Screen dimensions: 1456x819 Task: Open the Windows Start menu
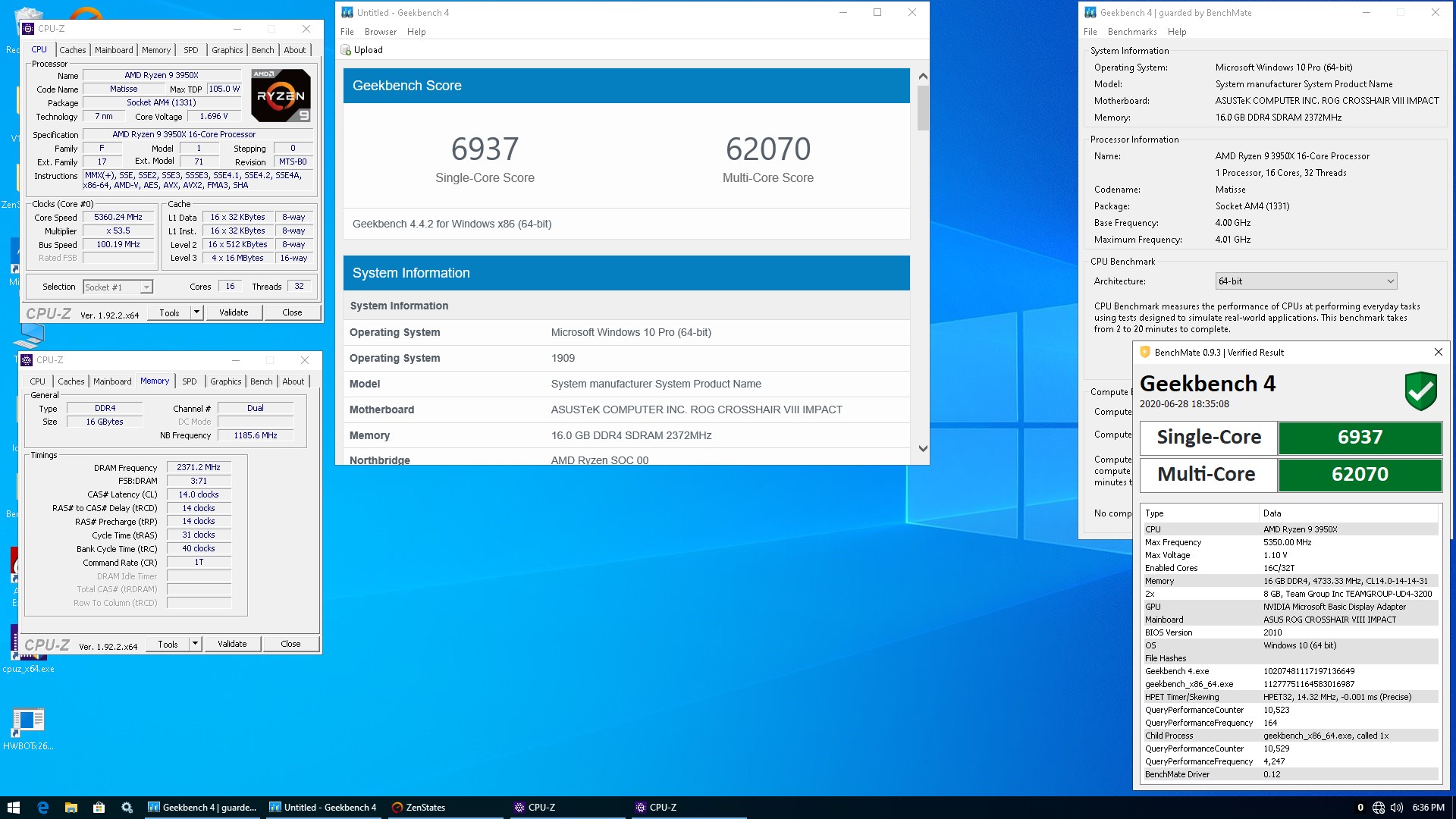point(13,808)
